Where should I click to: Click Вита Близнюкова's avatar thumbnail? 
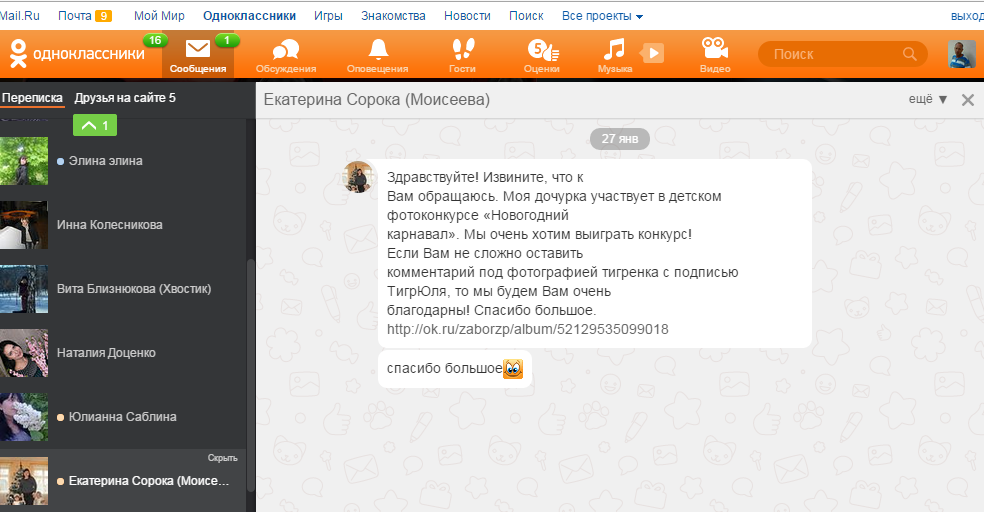point(24,289)
